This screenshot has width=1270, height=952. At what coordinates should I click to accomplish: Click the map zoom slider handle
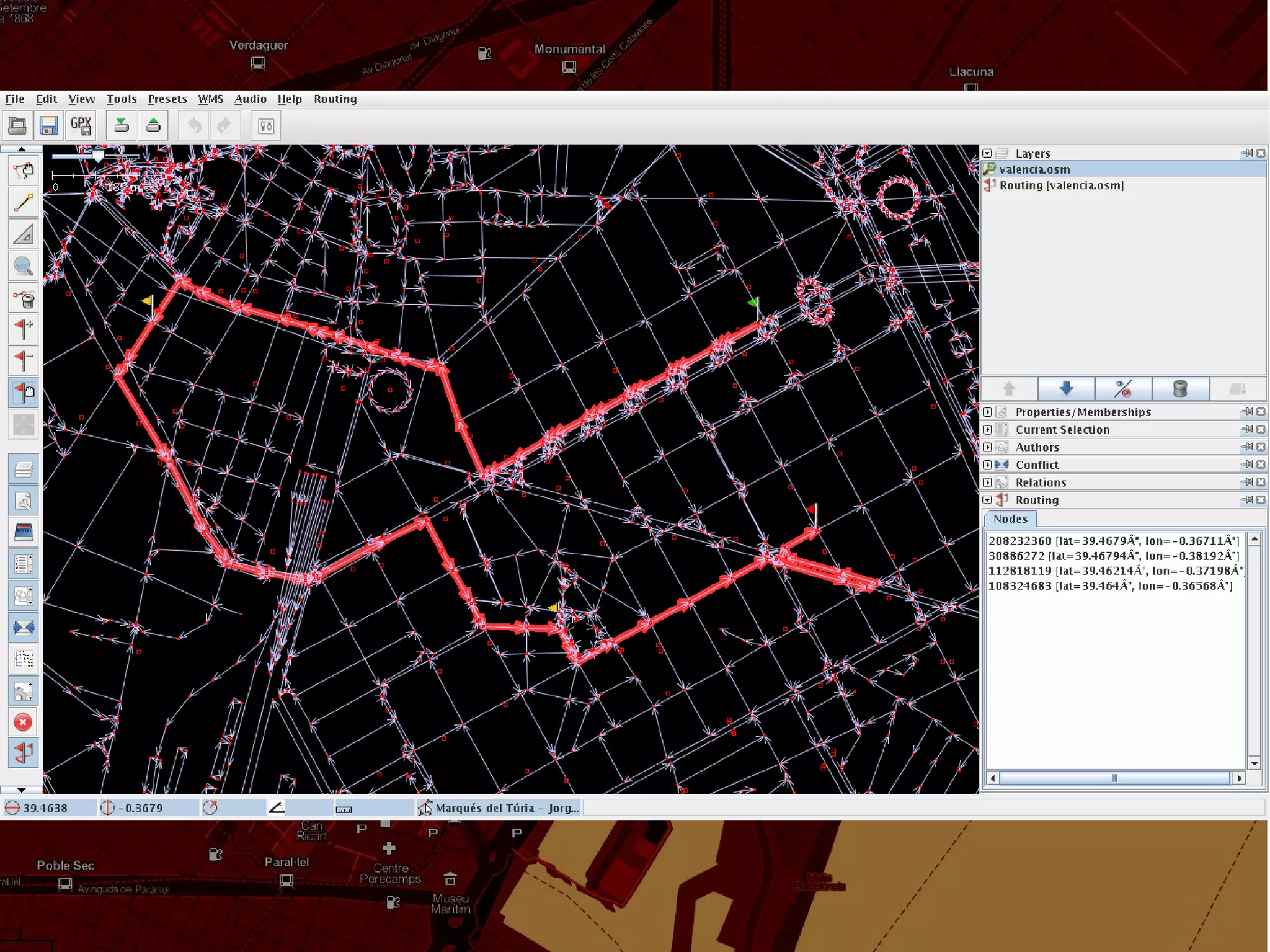click(98, 155)
